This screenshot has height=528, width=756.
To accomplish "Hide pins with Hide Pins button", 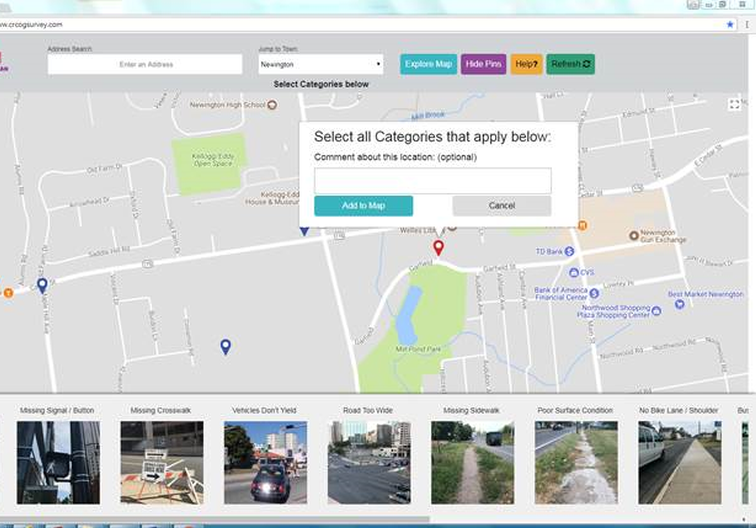I will point(483,64).
